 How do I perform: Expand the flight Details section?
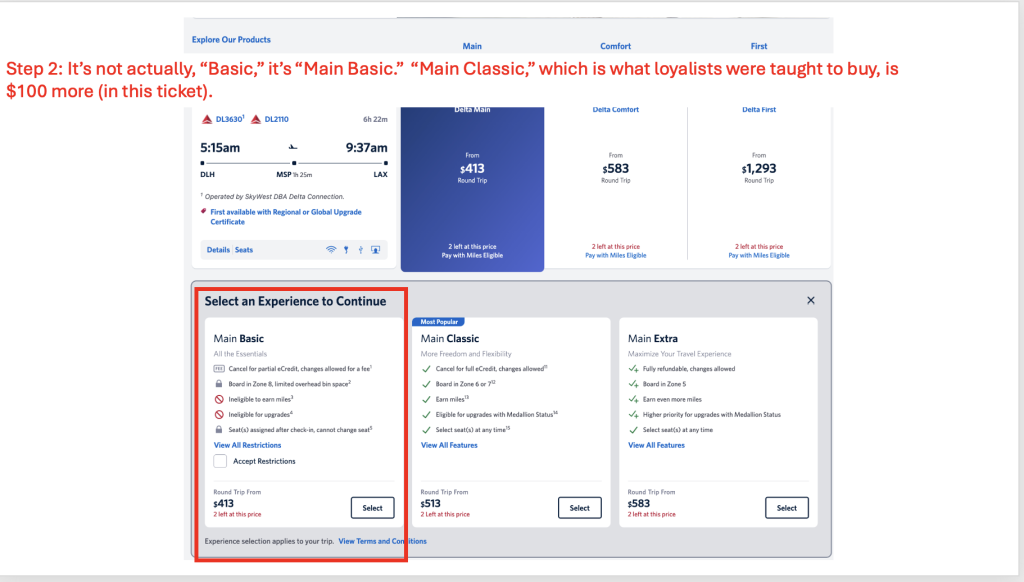coord(218,250)
